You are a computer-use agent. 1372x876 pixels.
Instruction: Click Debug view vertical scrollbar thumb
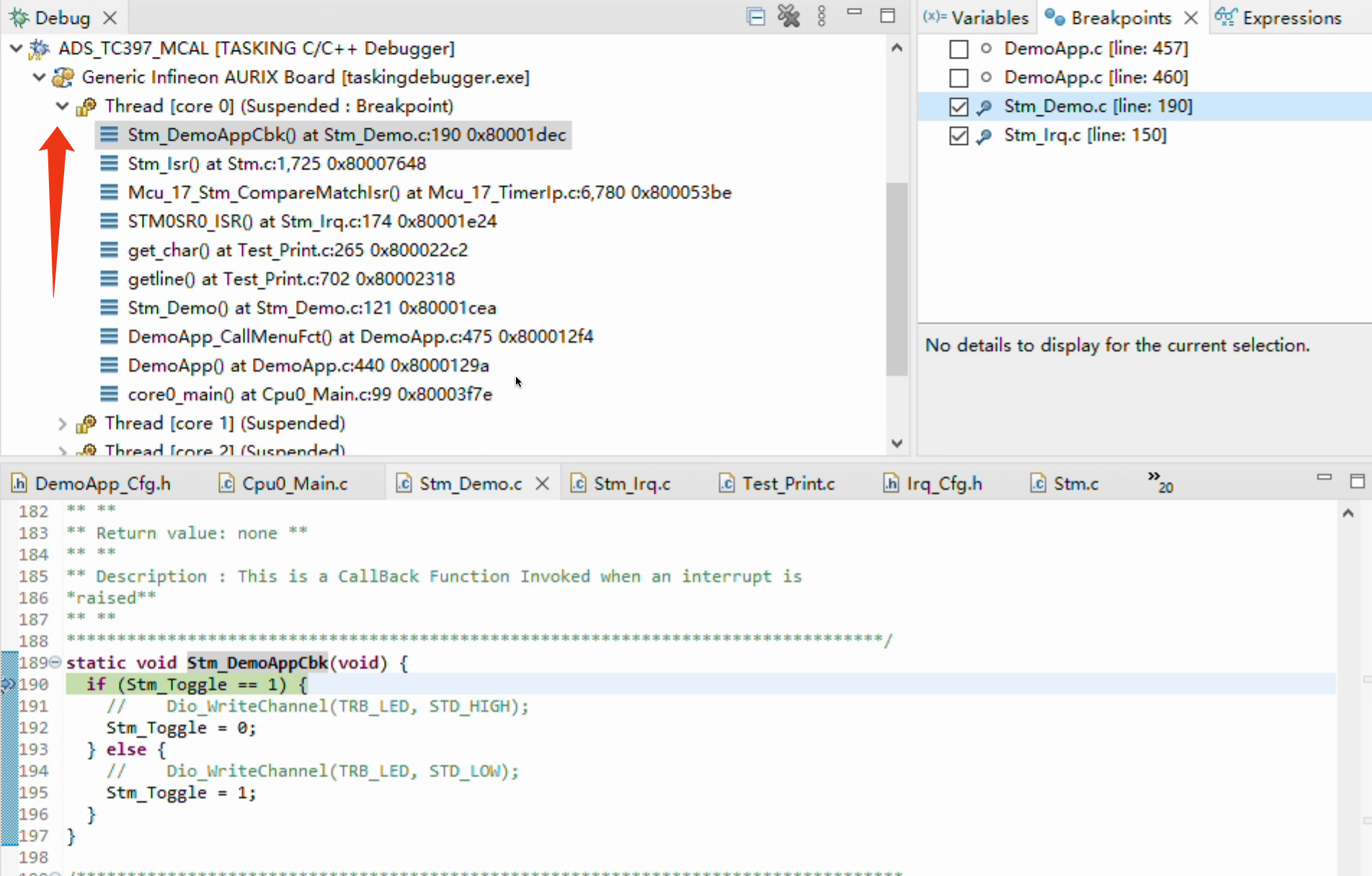(897, 279)
